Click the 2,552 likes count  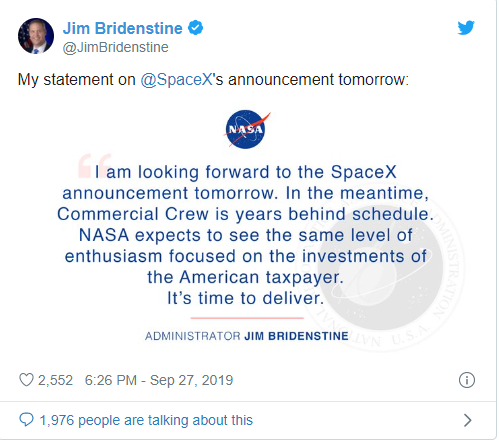click(55, 380)
